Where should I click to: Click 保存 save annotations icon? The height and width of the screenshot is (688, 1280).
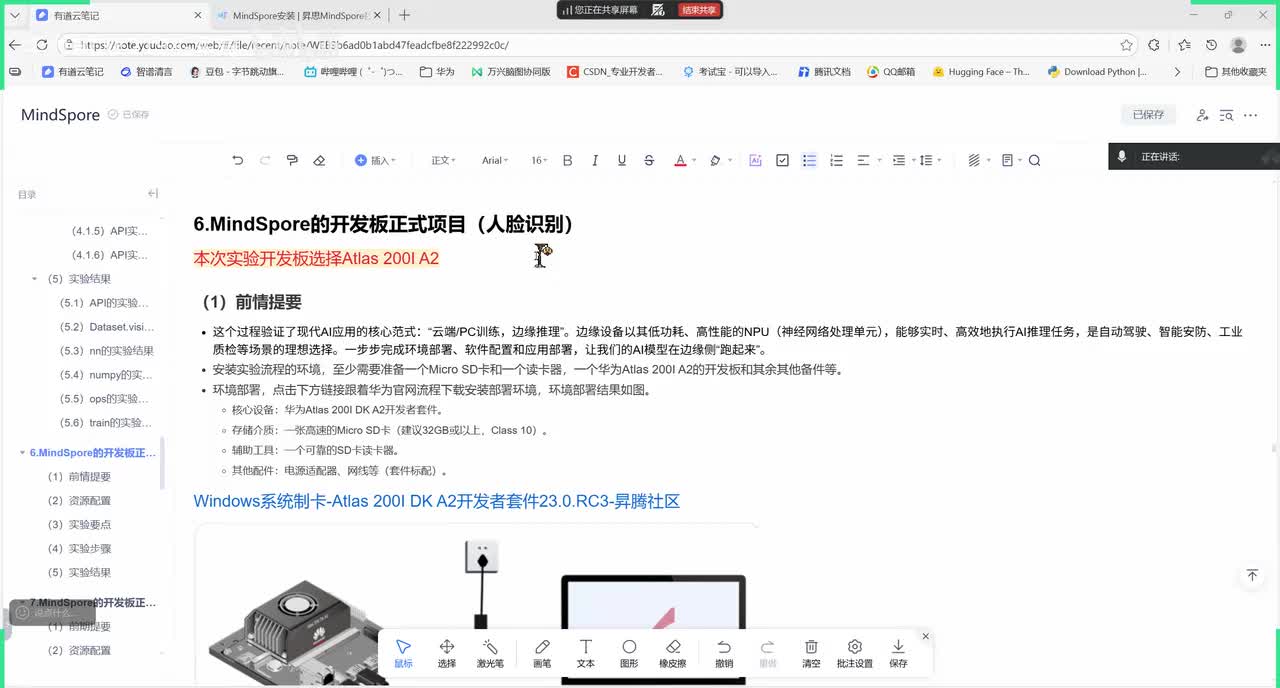(898, 653)
